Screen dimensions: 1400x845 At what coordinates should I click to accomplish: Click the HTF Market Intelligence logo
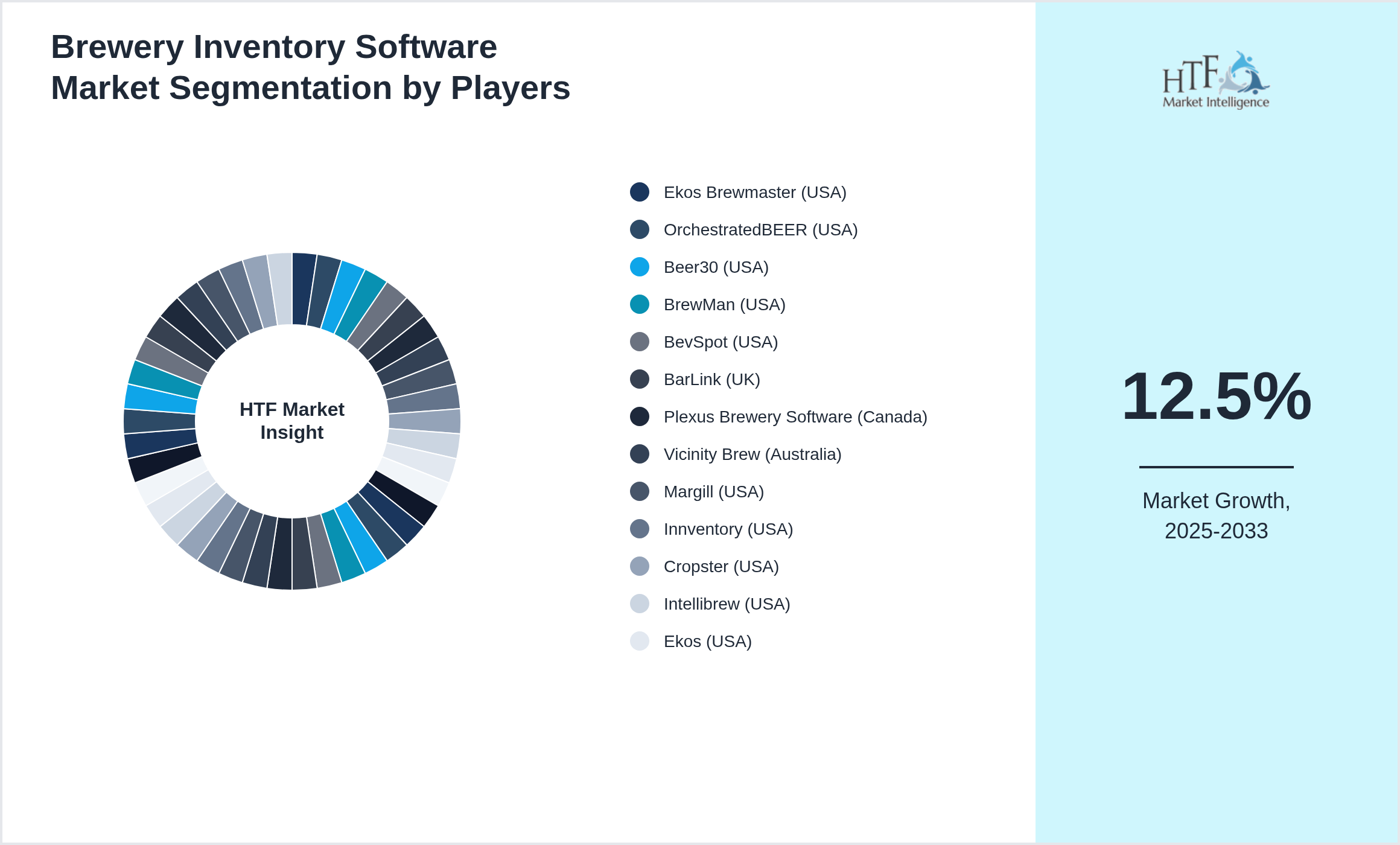pos(1216,80)
